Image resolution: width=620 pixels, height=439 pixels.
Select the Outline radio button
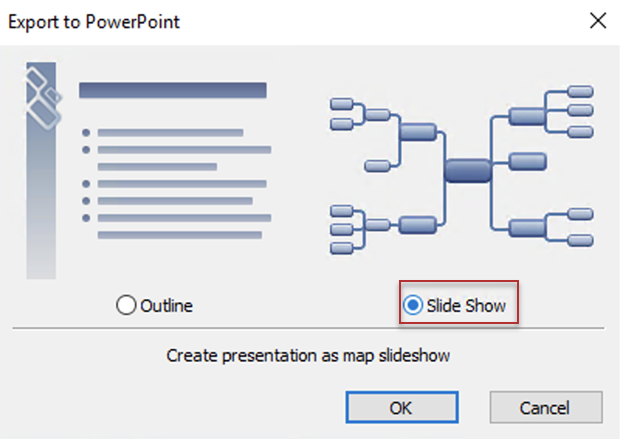point(127,306)
